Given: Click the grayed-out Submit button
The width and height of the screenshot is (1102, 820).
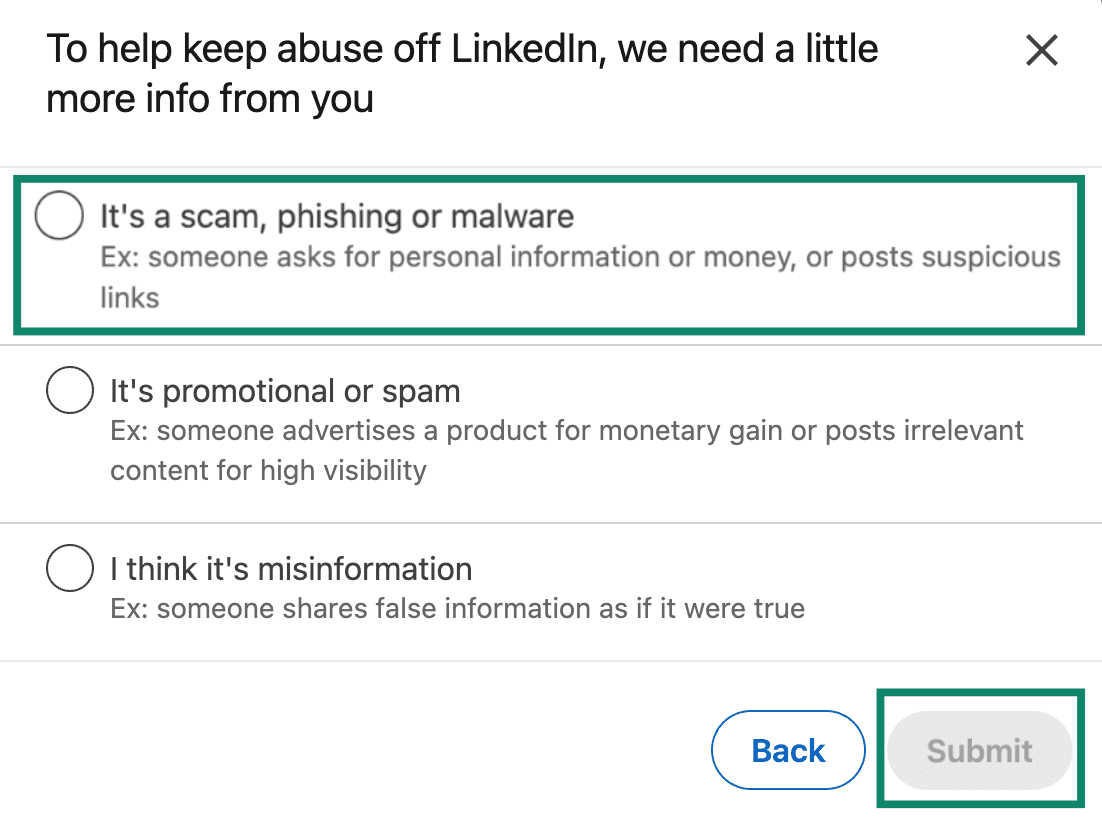Looking at the screenshot, I should point(979,750).
